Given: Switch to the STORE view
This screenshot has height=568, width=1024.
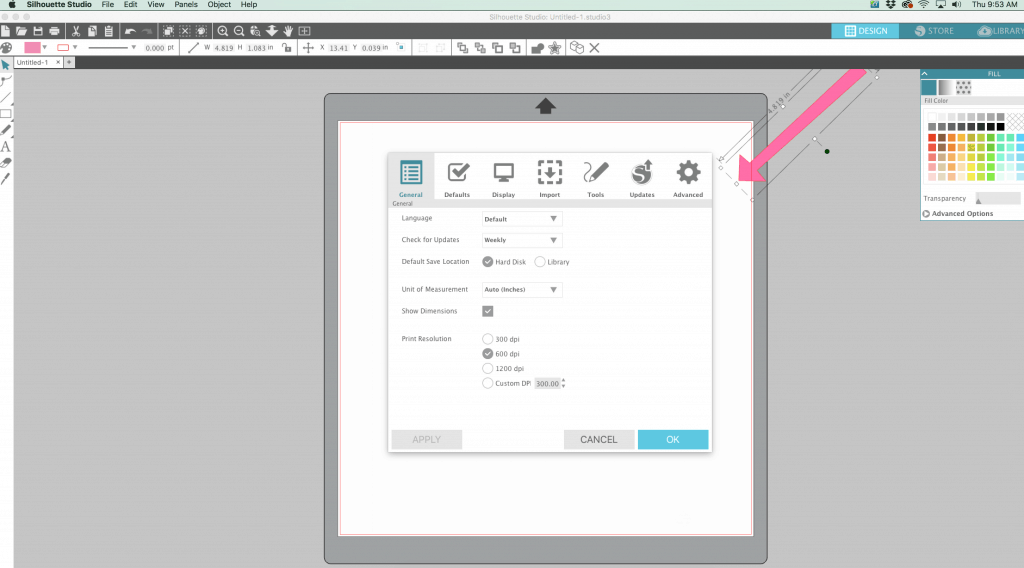Looking at the screenshot, I should (934, 31).
